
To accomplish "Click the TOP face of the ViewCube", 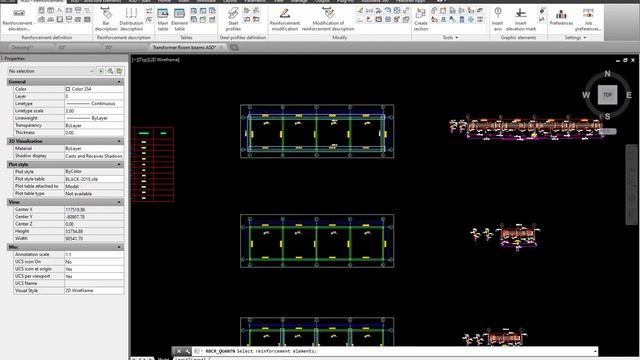I will pyautogui.click(x=607, y=95).
